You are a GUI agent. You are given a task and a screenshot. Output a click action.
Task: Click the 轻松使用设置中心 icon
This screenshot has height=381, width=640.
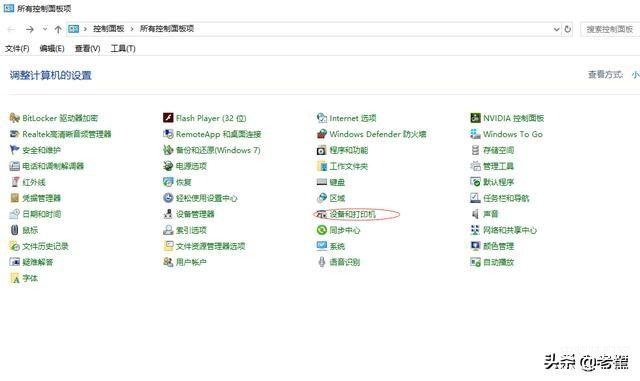(x=168, y=198)
